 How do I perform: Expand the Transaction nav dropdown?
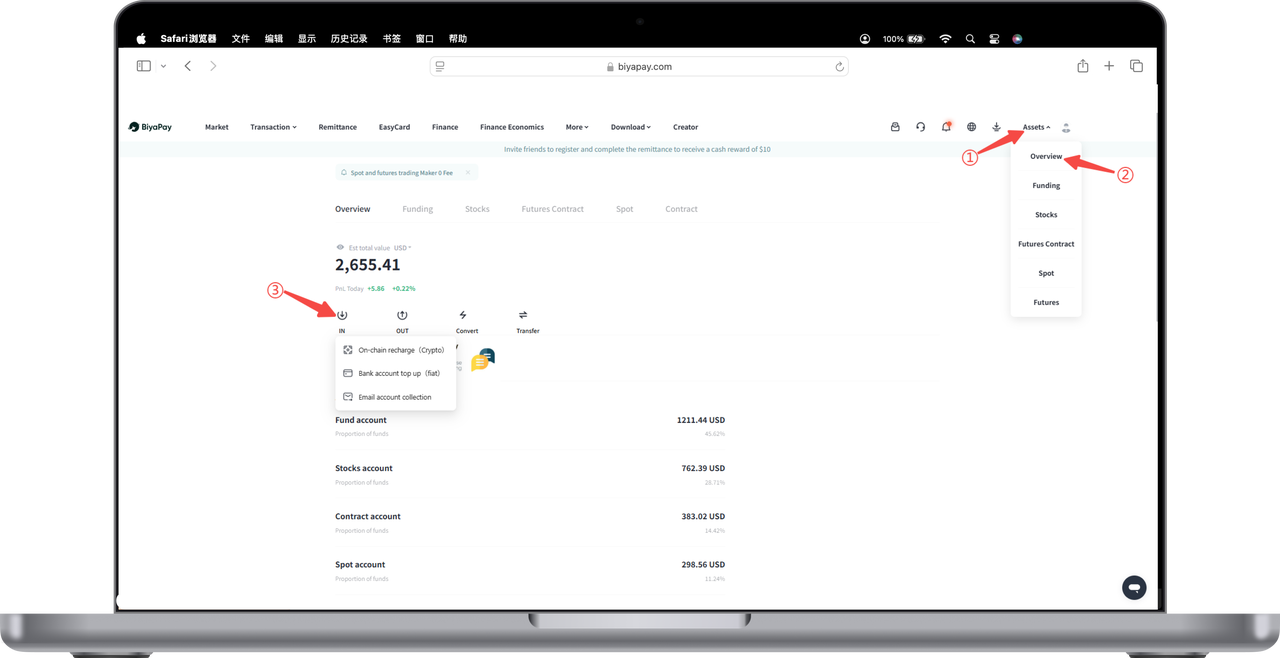click(x=273, y=127)
